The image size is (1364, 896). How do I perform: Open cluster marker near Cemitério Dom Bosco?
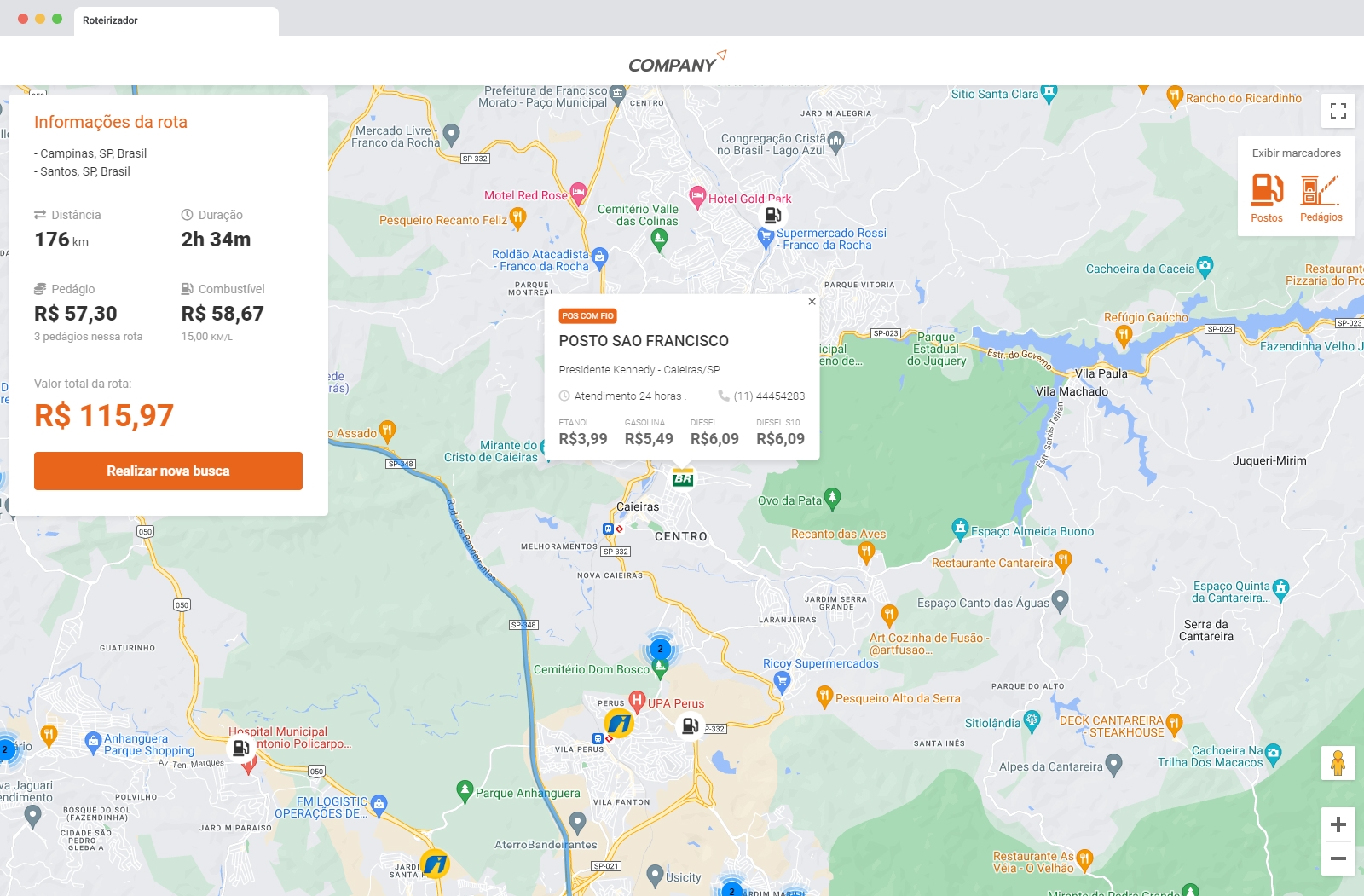point(660,649)
